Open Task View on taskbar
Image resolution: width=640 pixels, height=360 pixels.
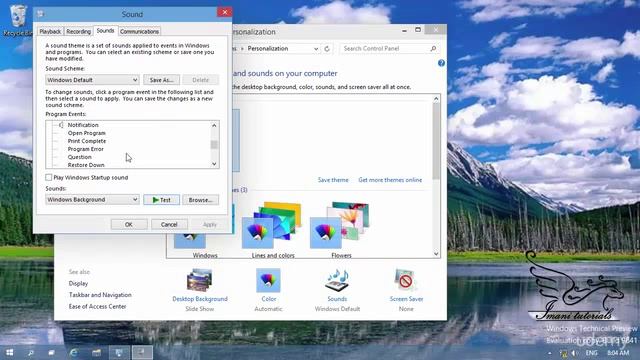(x=51, y=352)
